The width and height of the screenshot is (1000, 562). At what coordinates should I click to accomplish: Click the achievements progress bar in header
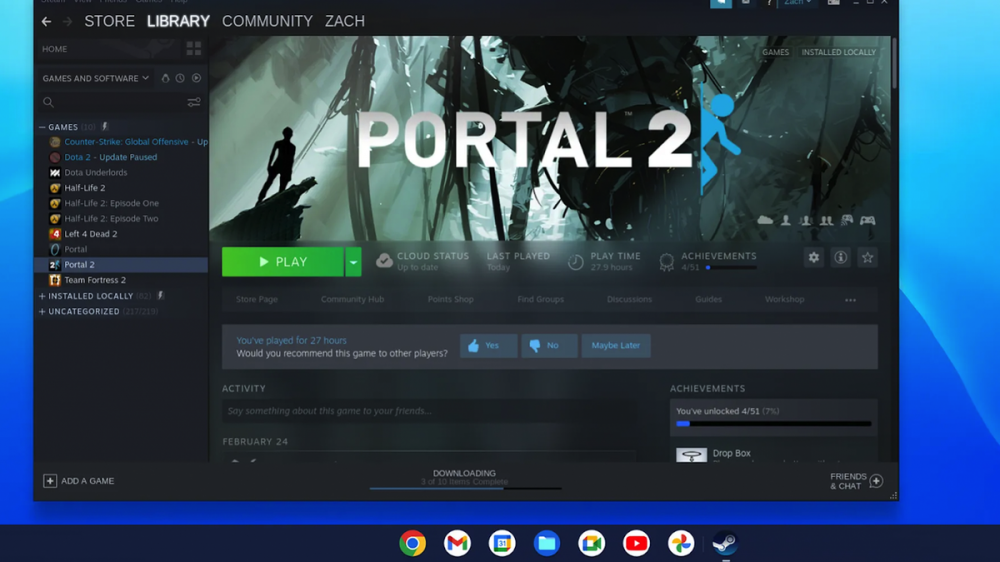pyautogui.click(x=732, y=268)
